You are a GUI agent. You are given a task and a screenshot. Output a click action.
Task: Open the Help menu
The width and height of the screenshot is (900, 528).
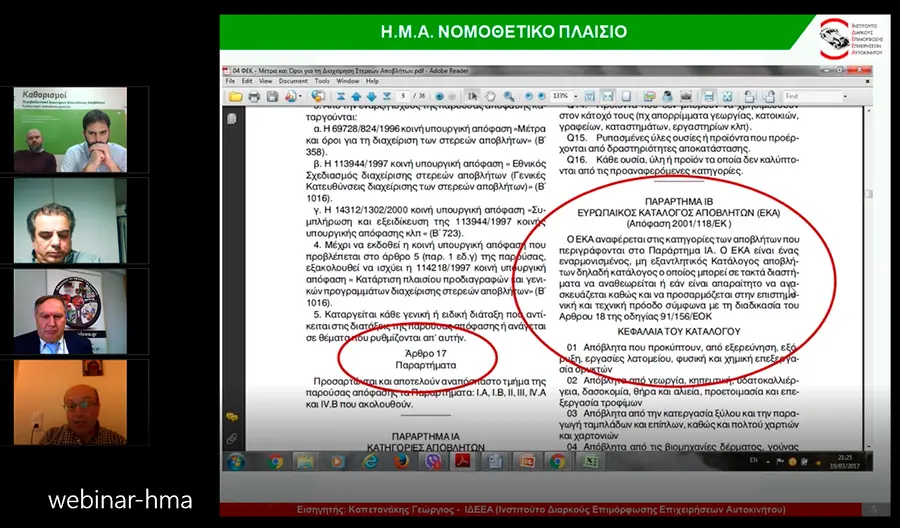click(x=372, y=81)
